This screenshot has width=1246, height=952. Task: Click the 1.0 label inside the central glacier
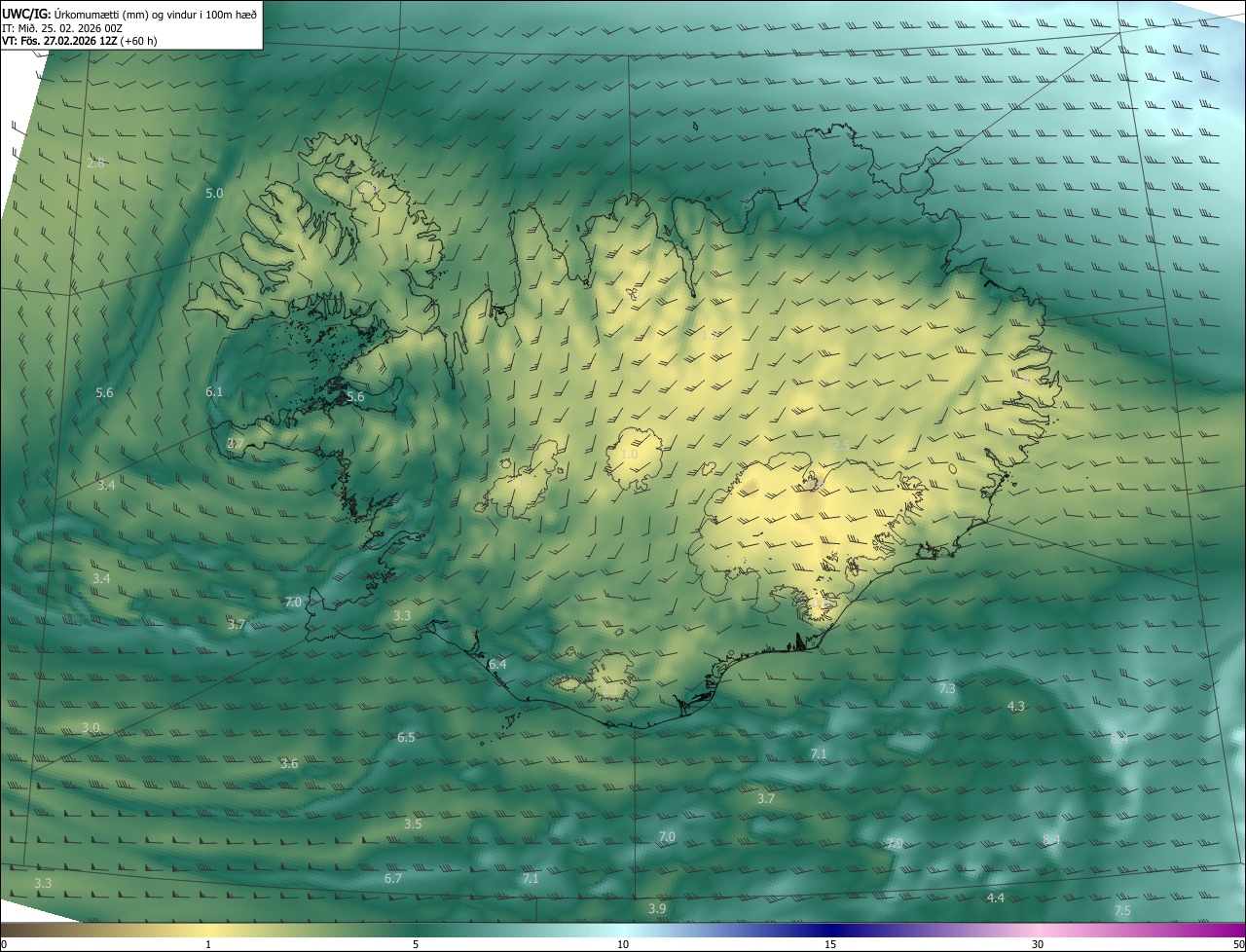pyautogui.click(x=629, y=454)
